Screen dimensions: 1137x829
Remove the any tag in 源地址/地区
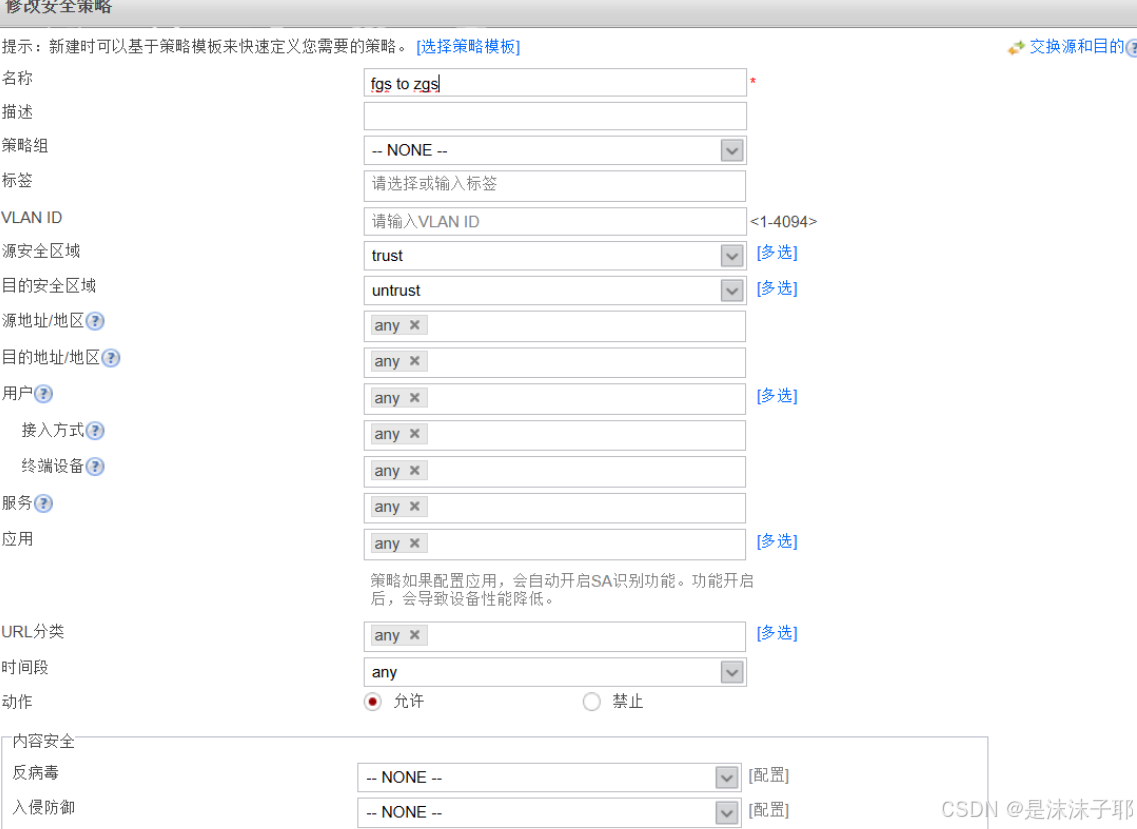pyautogui.click(x=414, y=325)
